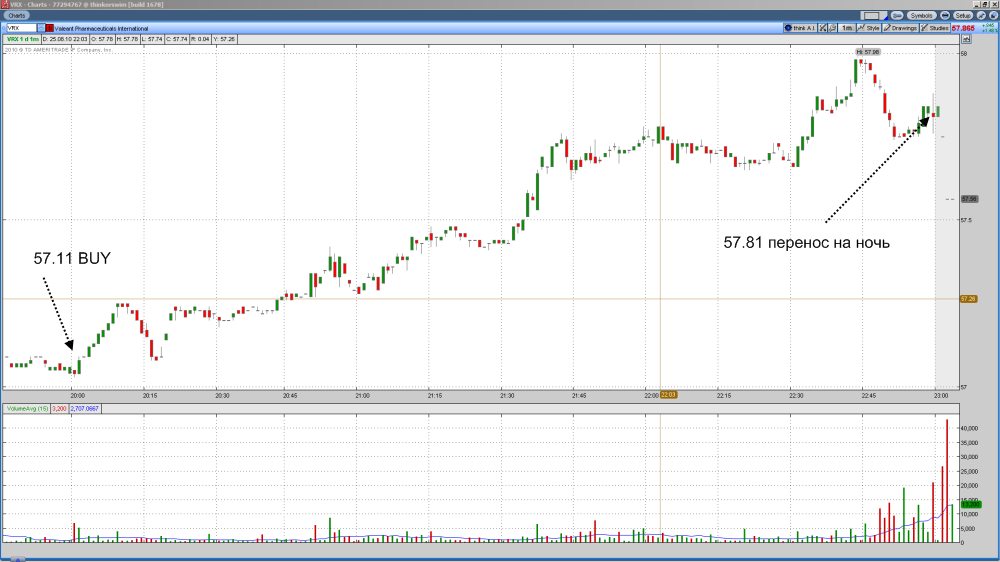The width and height of the screenshot is (1000, 562).
Task: Click the H: 57.78 high value
Action: tap(127, 39)
